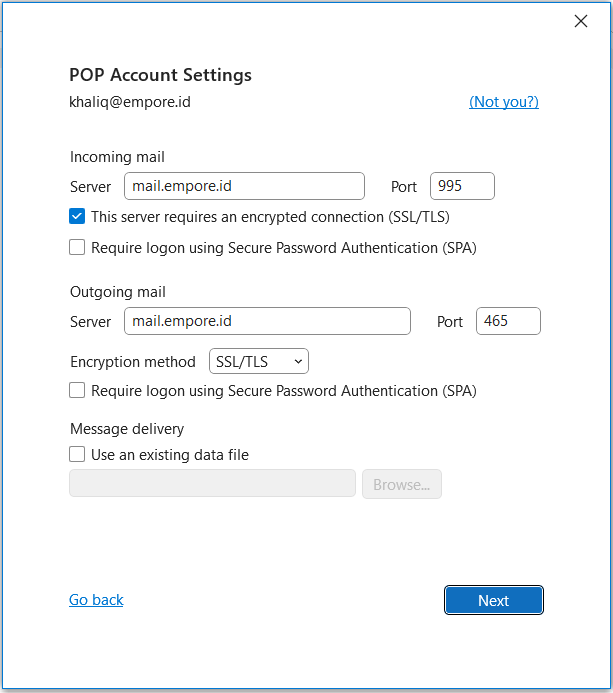Check the "Use an existing data file" box
The image size is (613, 693).
[x=77, y=454]
